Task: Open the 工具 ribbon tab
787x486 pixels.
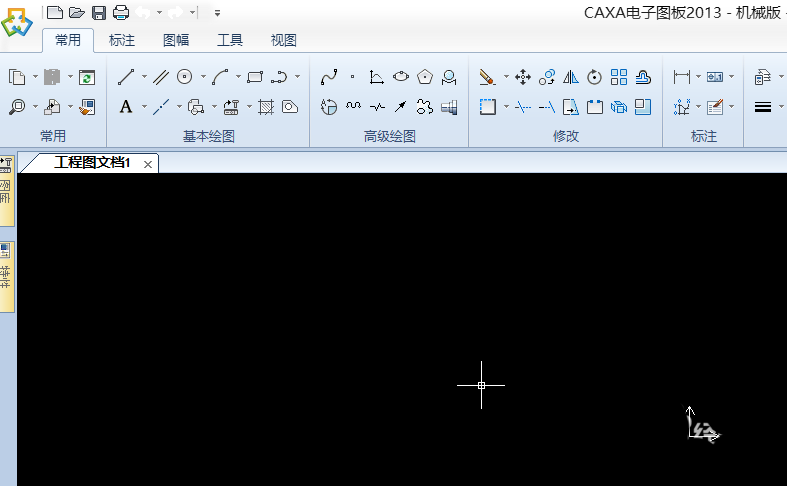Action: (230, 40)
